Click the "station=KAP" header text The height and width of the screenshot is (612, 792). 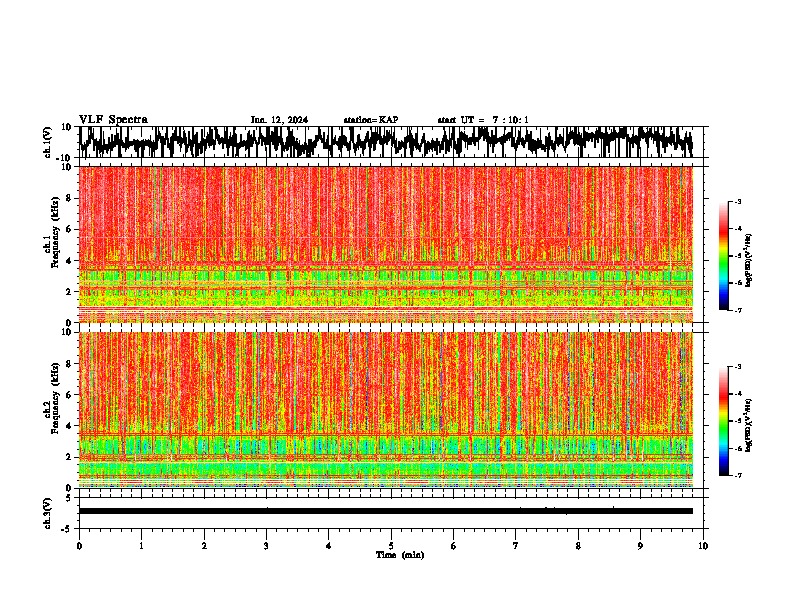(371, 120)
